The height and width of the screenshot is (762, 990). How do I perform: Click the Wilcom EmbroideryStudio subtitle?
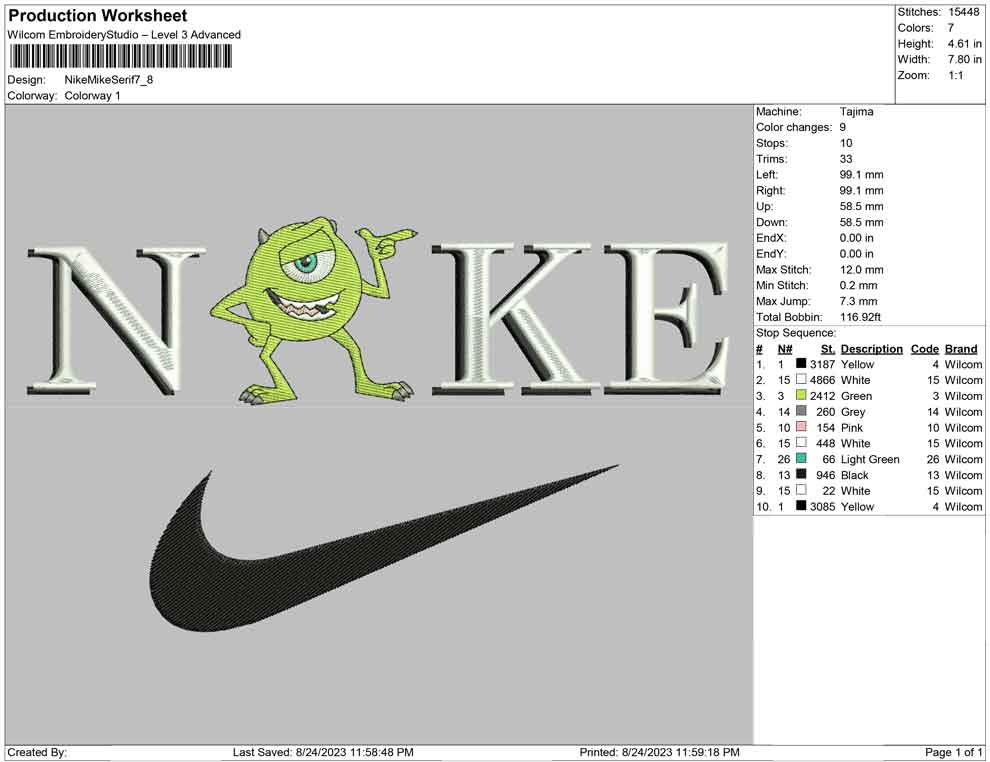124,35
